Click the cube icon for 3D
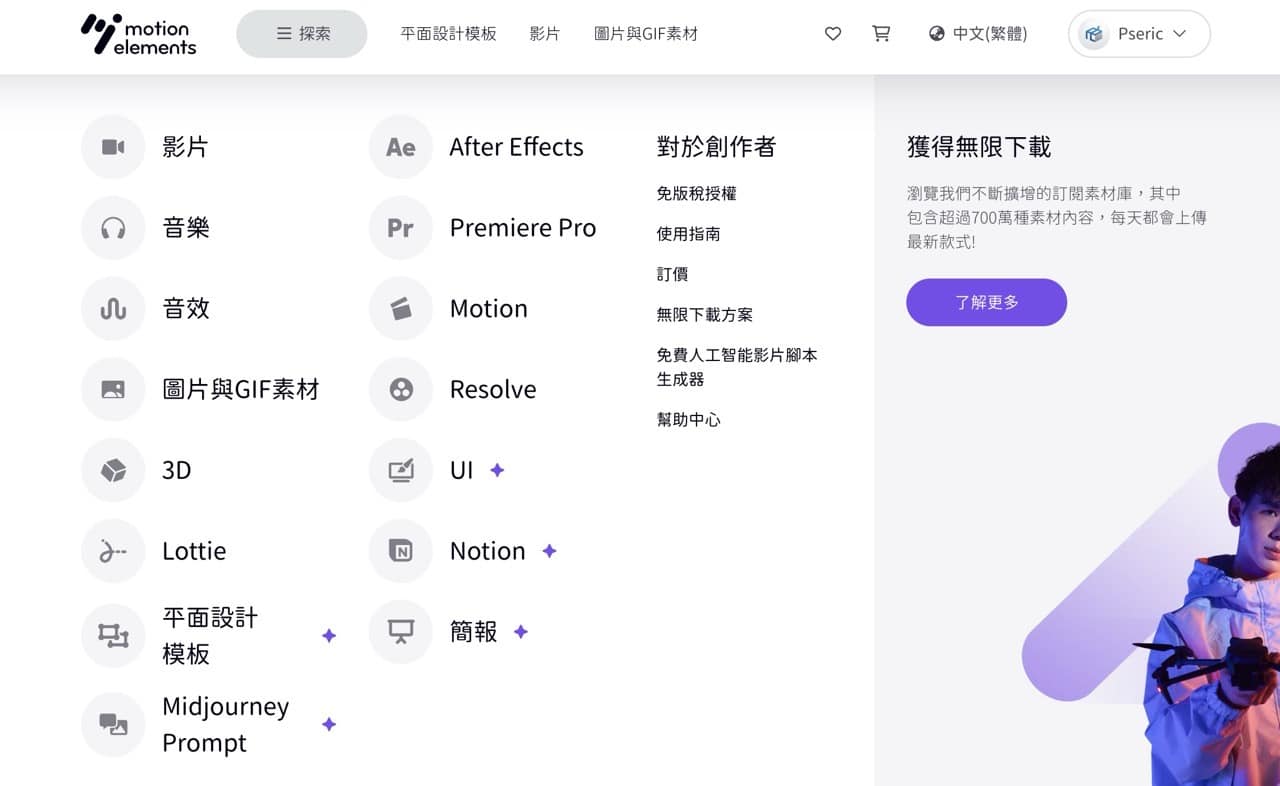The height and width of the screenshot is (786, 1280). (113, 470)
